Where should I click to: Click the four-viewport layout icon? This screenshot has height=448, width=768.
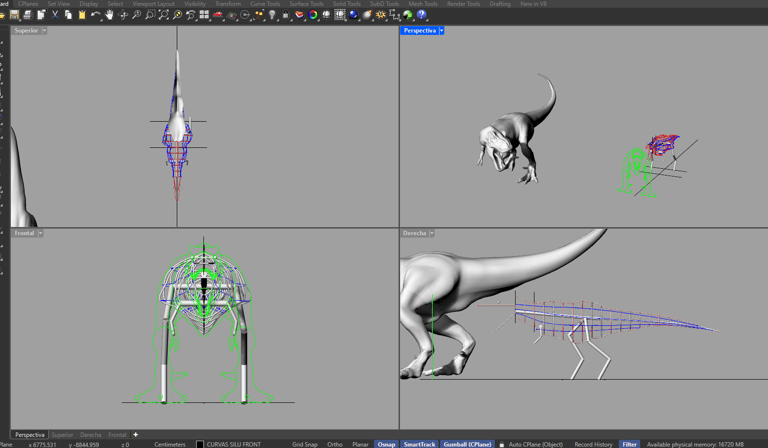(204, 15)
